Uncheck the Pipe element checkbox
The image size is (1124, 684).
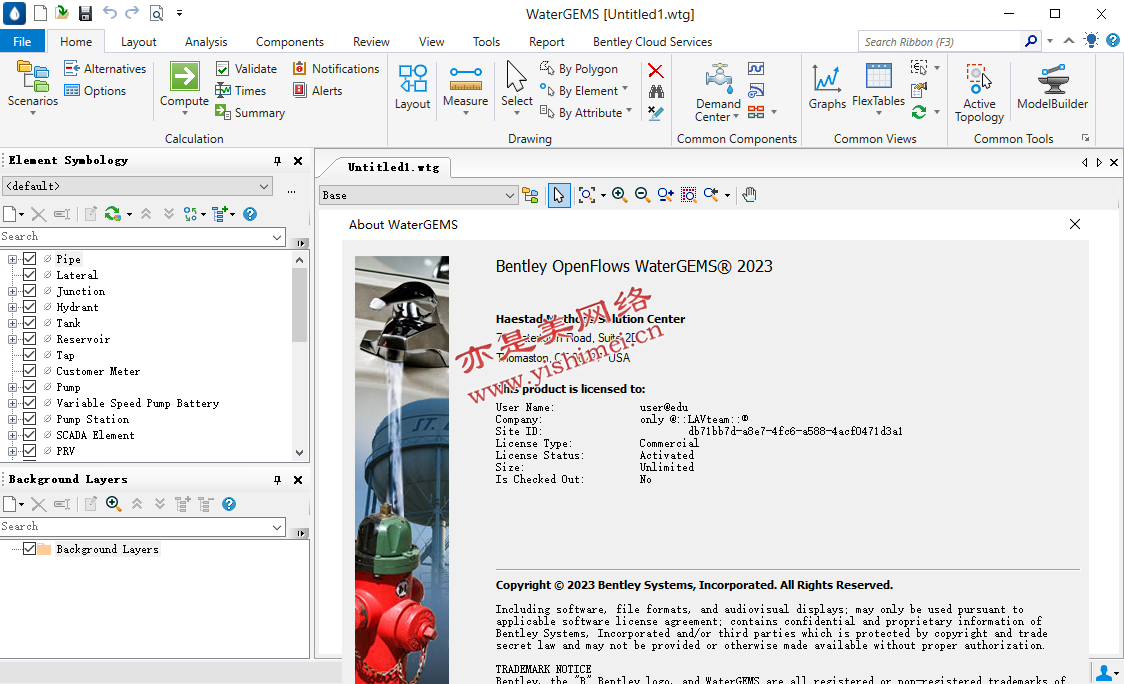tap(29, 259)
